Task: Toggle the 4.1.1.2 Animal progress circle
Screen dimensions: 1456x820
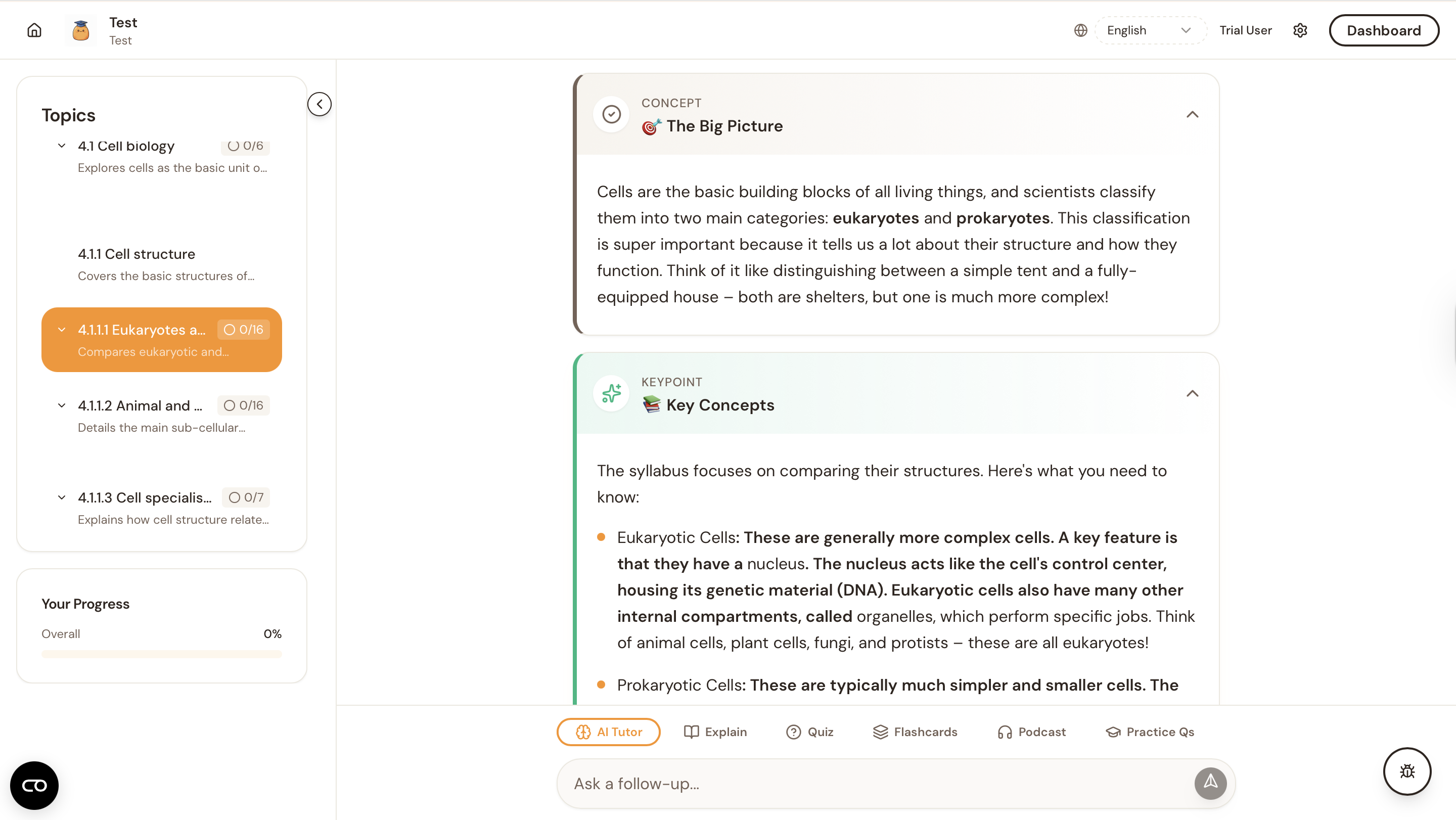Action: [229, 405]
